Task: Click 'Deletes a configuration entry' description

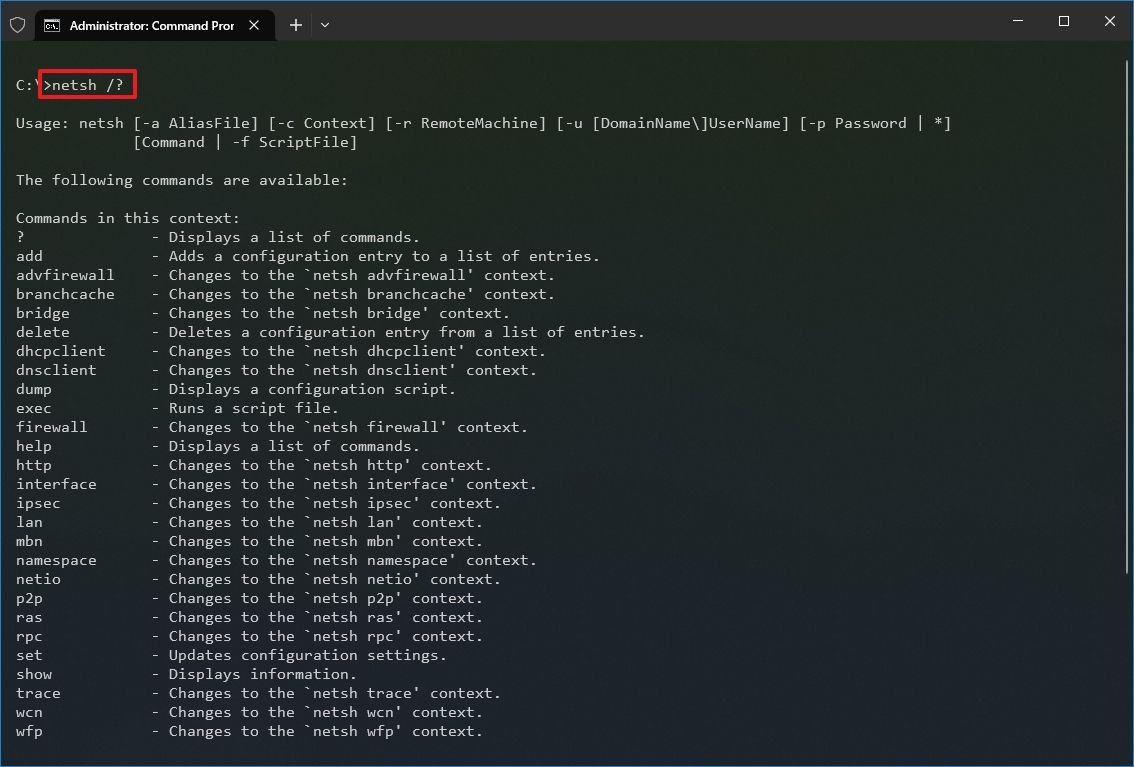Action: point(299,332)
